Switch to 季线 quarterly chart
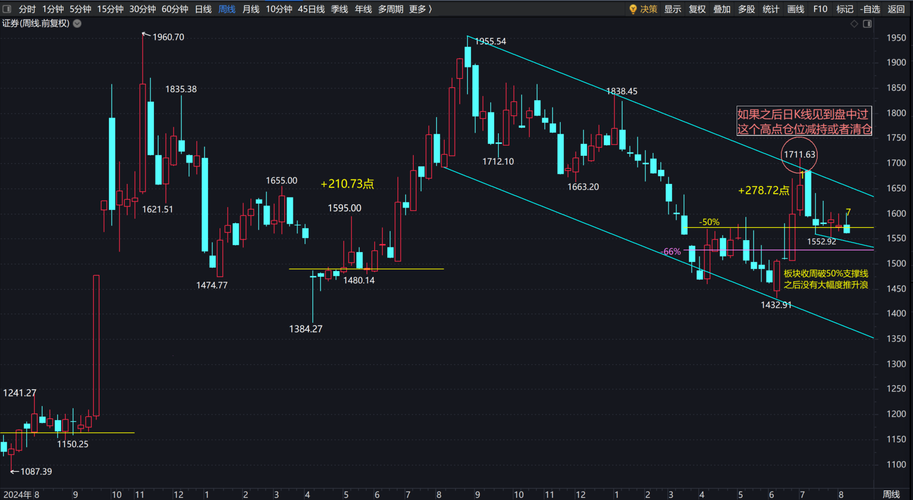 pyautogui.click(x=339, y=9)
